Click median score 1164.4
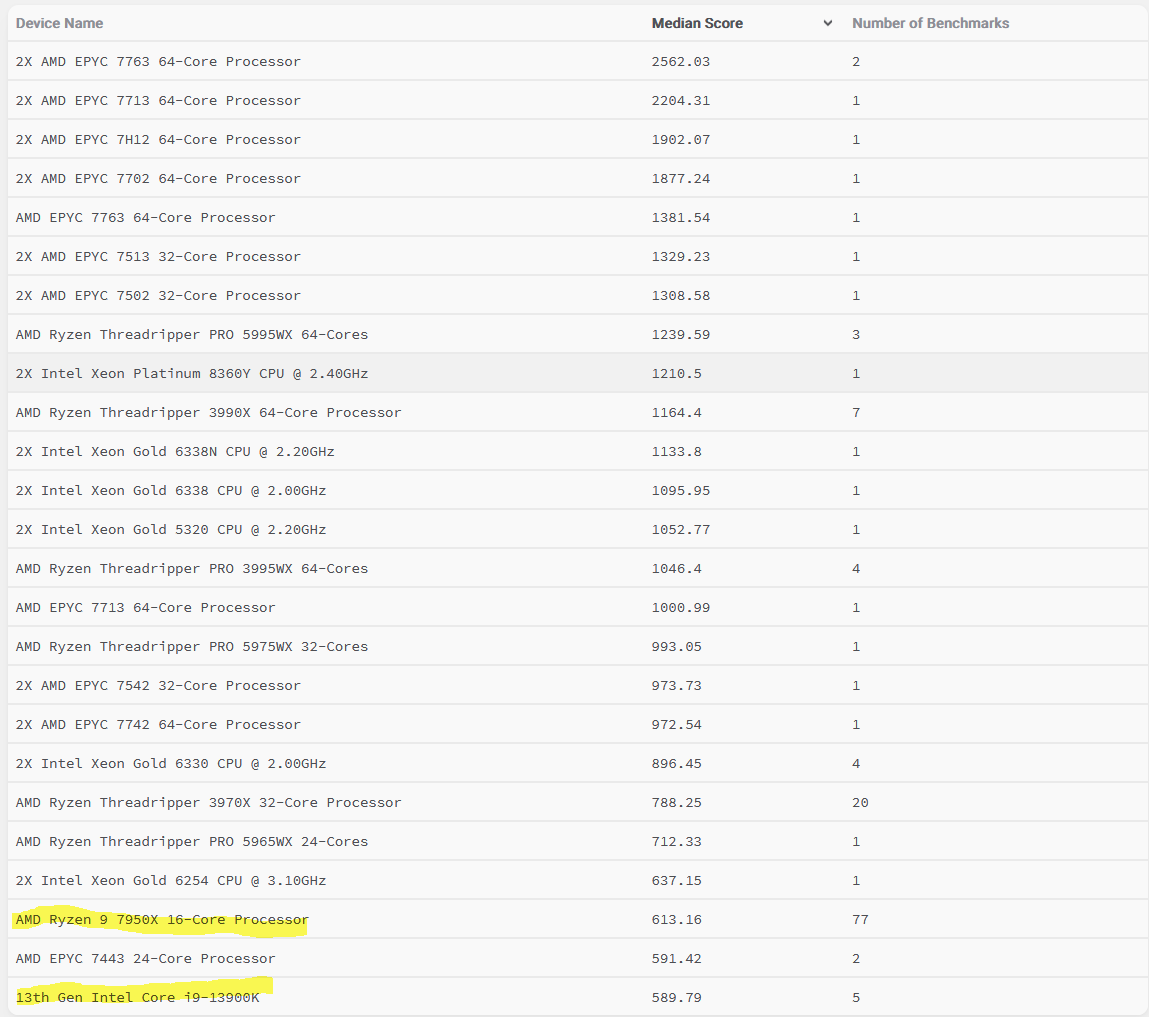Viewport: 1149px width, 1017px height. pos(676,413)
